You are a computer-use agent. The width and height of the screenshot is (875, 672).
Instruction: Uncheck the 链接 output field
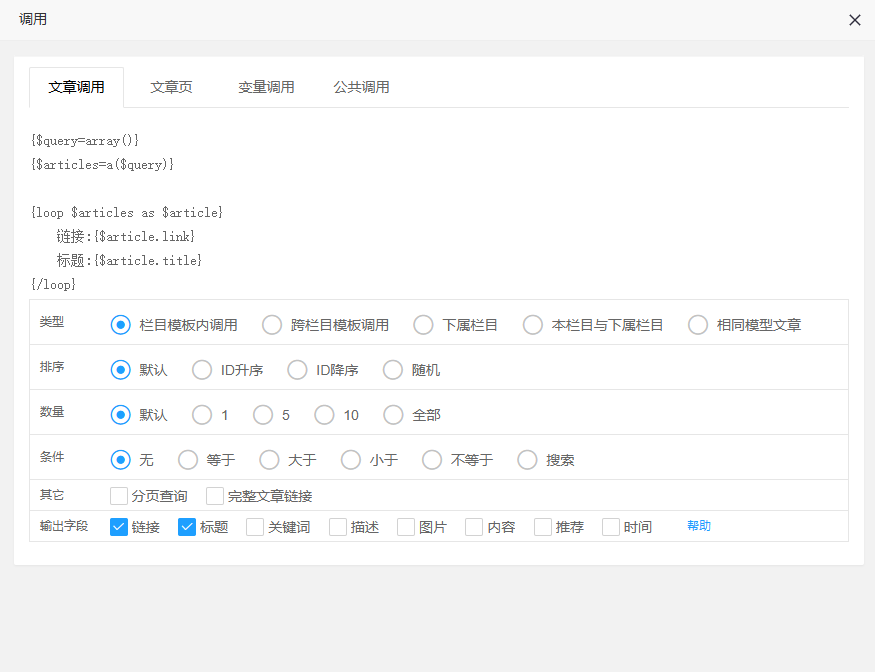click(x=119, y=527)
